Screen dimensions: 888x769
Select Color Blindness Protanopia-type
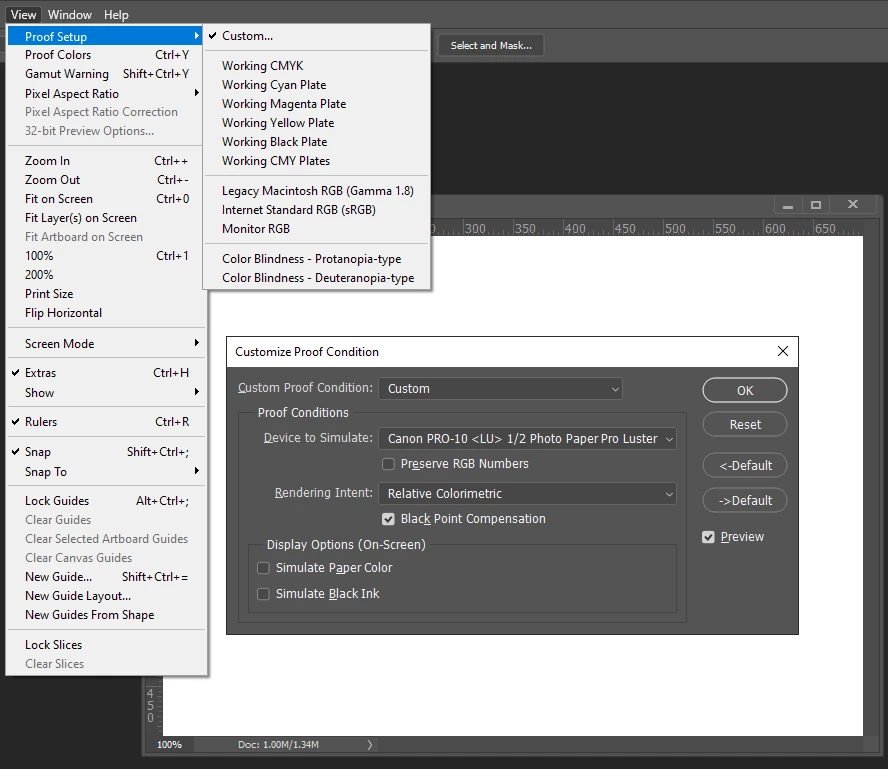[317, 259]
